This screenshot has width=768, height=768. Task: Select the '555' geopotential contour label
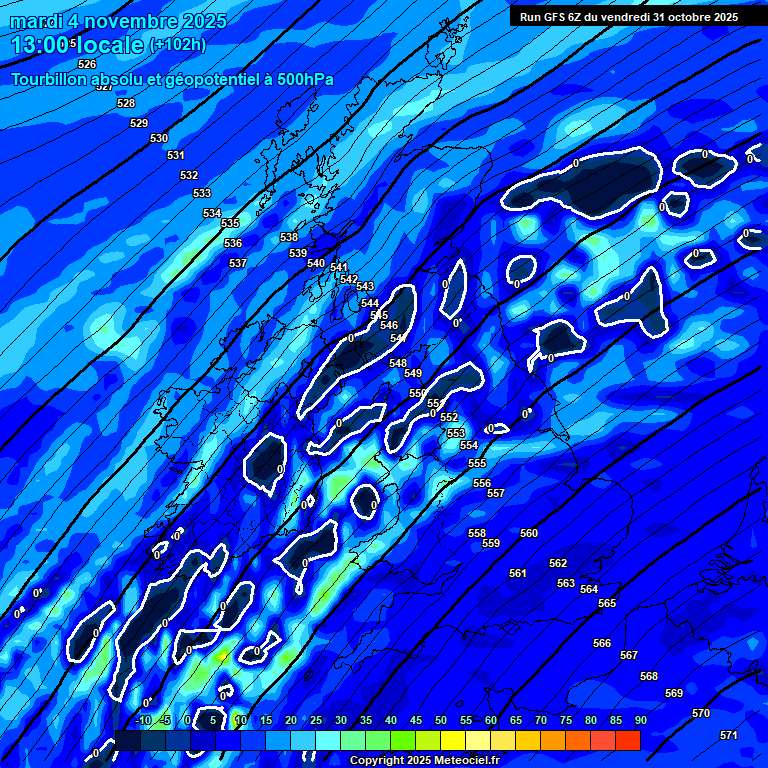[477, 463]
